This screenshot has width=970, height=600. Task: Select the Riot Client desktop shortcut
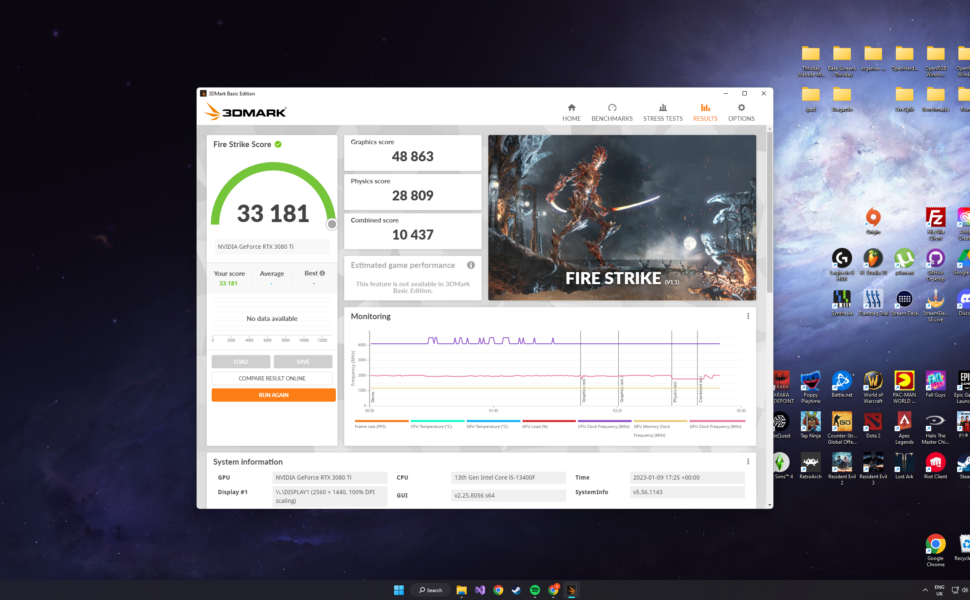click(935, 466)
